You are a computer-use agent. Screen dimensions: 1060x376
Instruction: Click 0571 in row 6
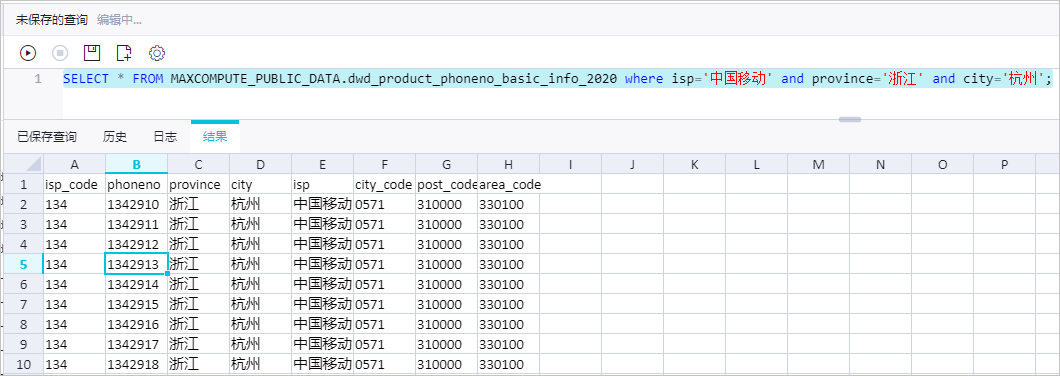(x=385, y=284)
